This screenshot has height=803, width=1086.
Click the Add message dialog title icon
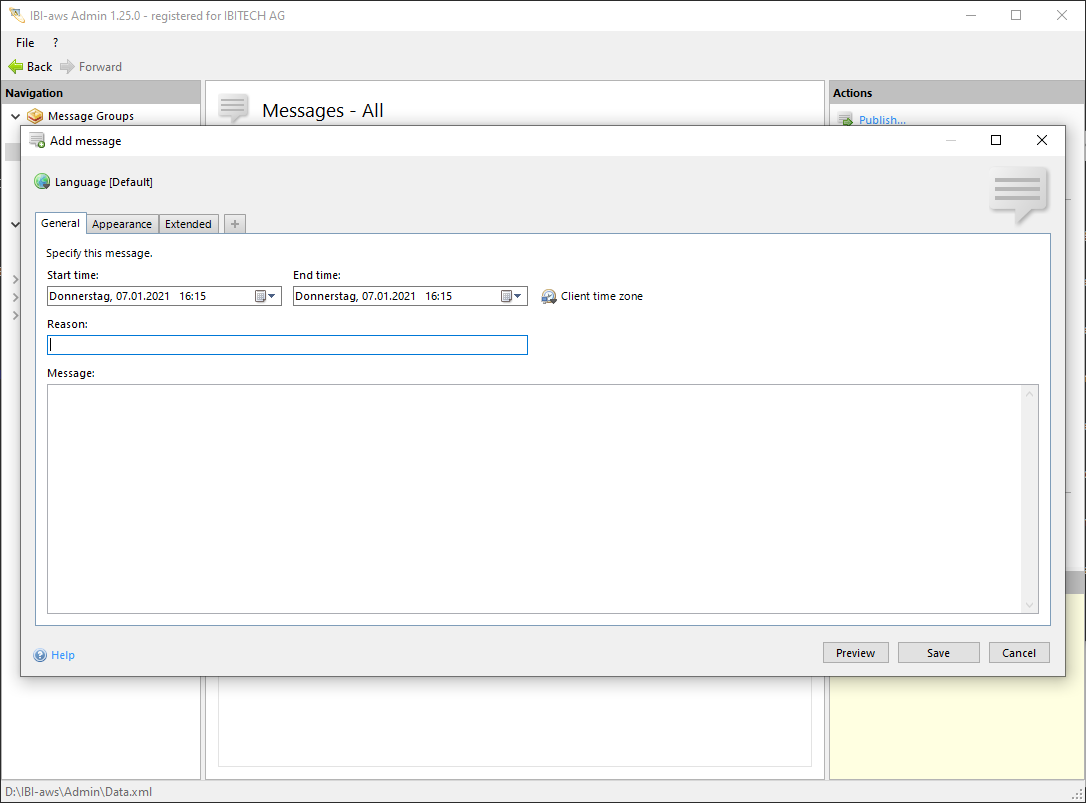pos(37,141)
